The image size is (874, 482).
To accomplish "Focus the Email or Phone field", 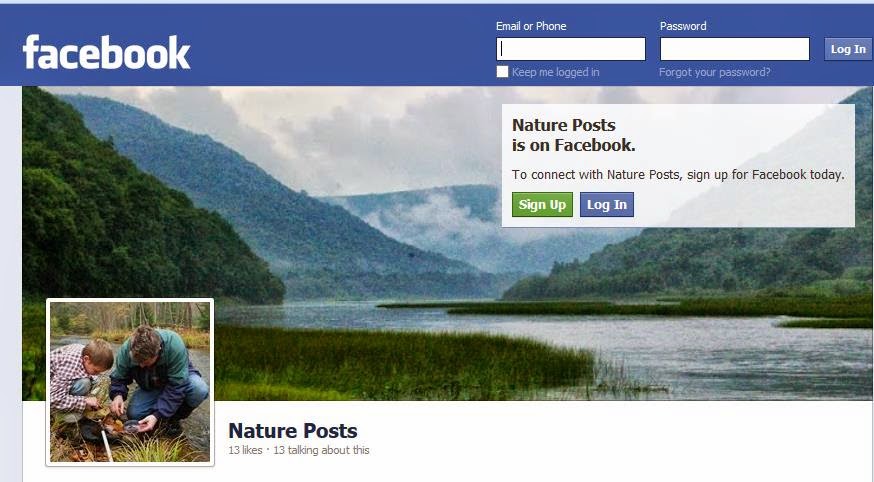I will 571,49.
